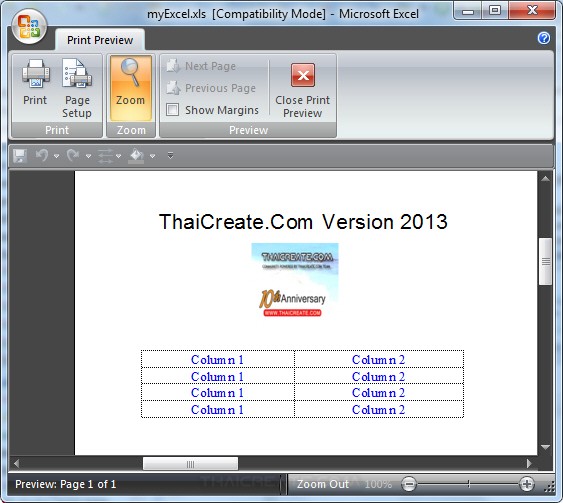Screen dimensions: 563x503
Task: Open Customize Quick Access Toolbar menu
Action: [x=171, y=155]
